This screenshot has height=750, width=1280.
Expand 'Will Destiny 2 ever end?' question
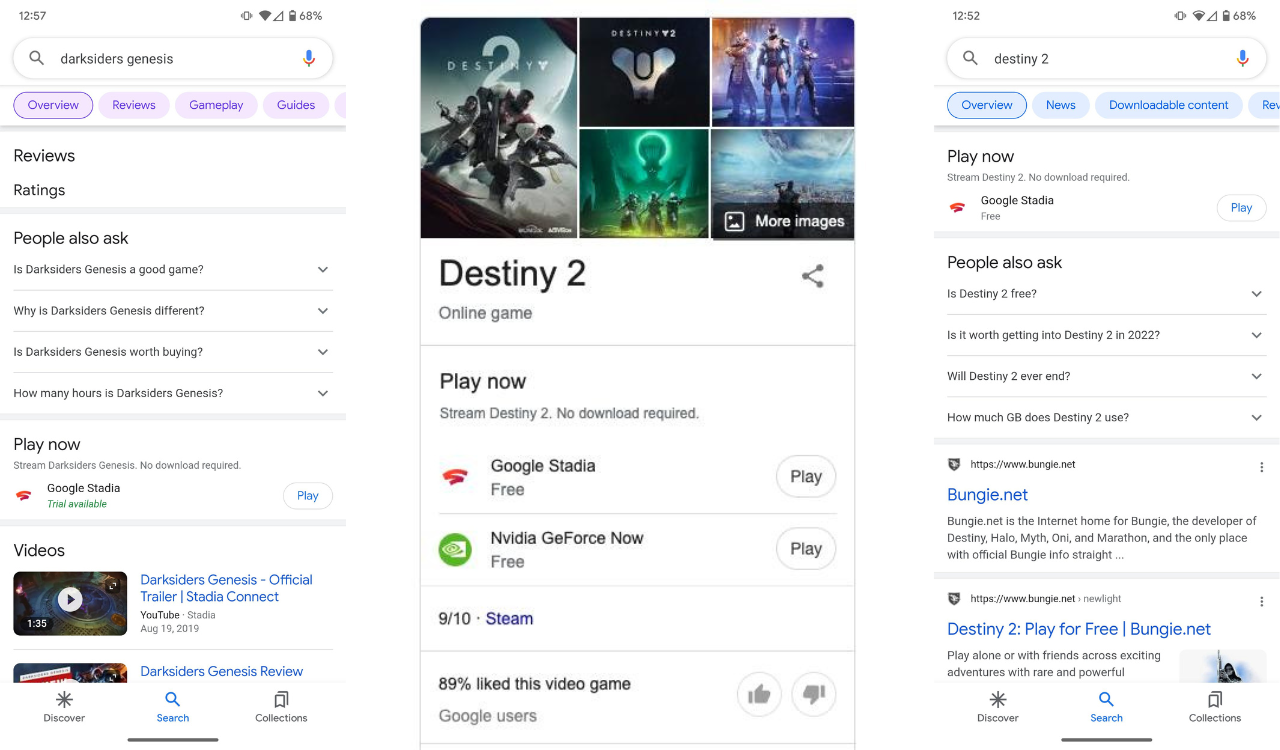pyautogui.click(x=1107, y=376)
